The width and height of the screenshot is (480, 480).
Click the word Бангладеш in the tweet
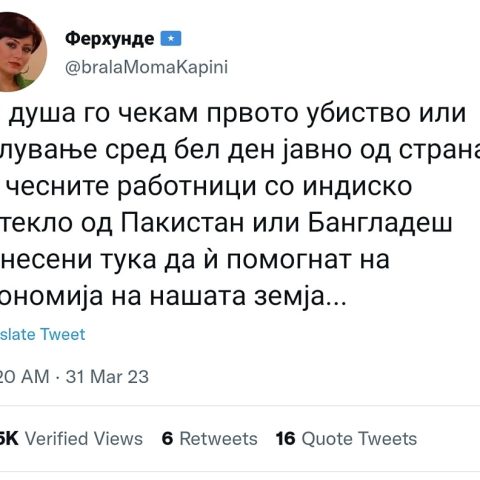(380, 223)
